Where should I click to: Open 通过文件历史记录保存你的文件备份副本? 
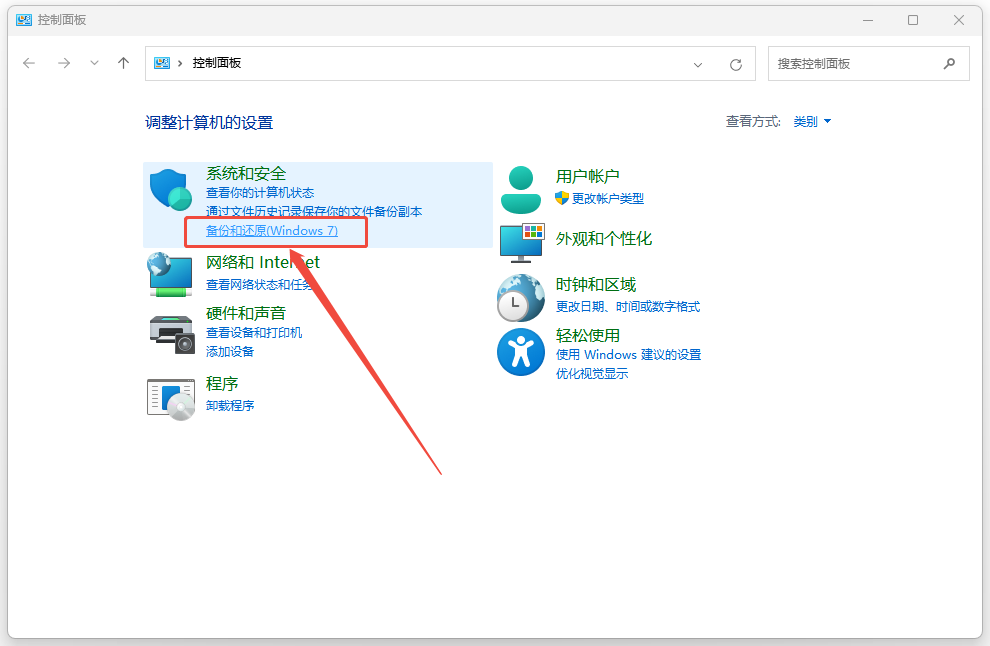click(x=314, y=212)
